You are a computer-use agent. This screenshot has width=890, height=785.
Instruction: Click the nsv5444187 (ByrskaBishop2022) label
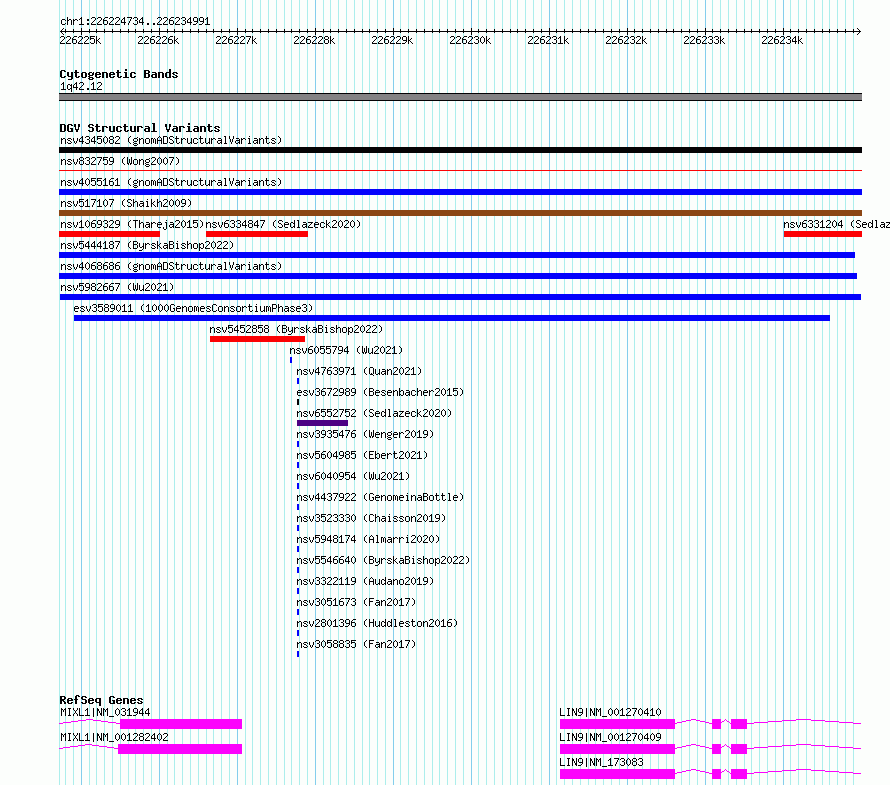click(x=147, y=245)
